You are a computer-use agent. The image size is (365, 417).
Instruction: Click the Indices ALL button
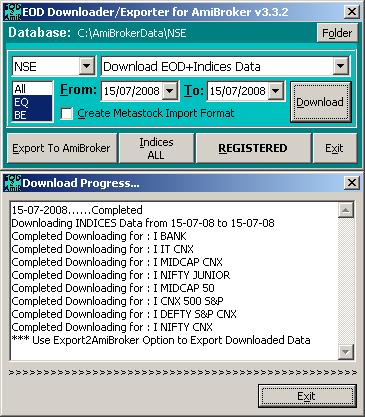tap(156, 148)
